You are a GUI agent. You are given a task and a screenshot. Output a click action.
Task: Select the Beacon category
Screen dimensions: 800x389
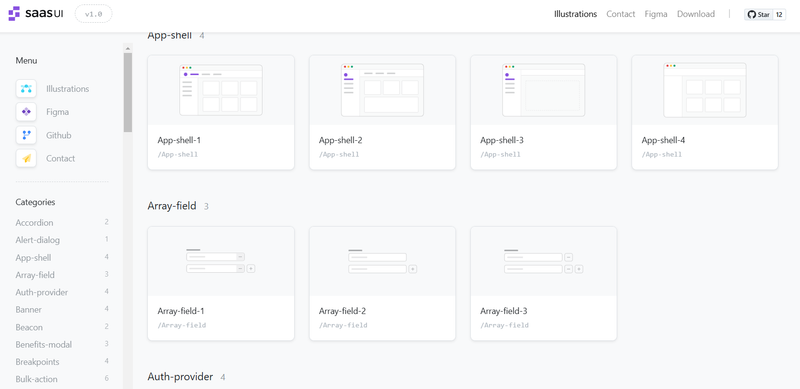[x=29, y=327]
